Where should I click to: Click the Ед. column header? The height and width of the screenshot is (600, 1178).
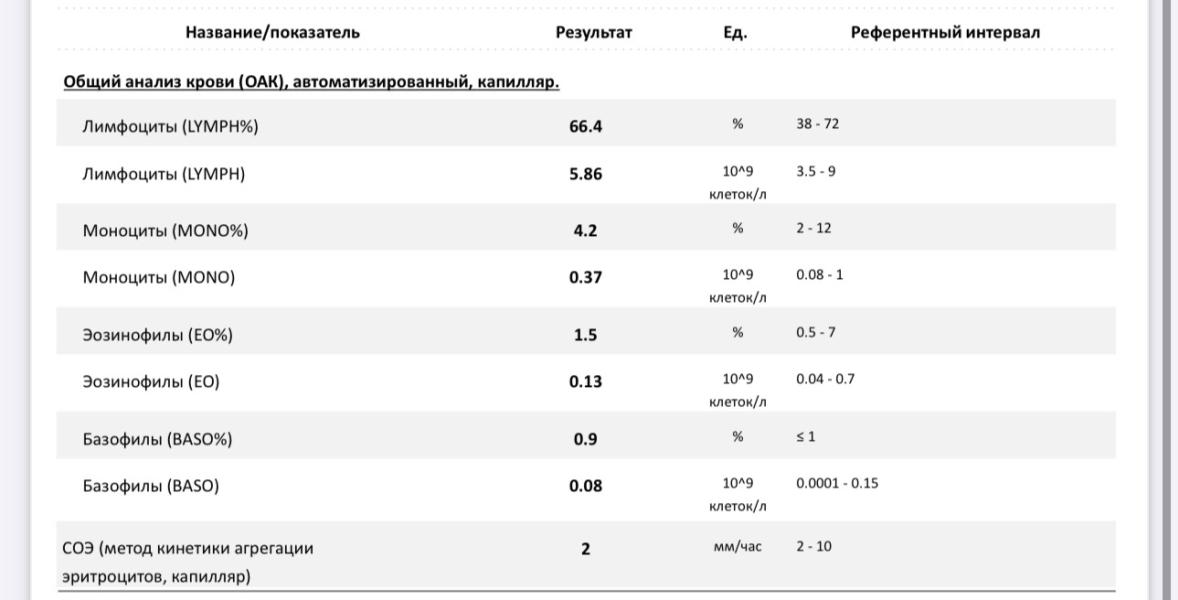pyautogui.click(x=735, y=33)
